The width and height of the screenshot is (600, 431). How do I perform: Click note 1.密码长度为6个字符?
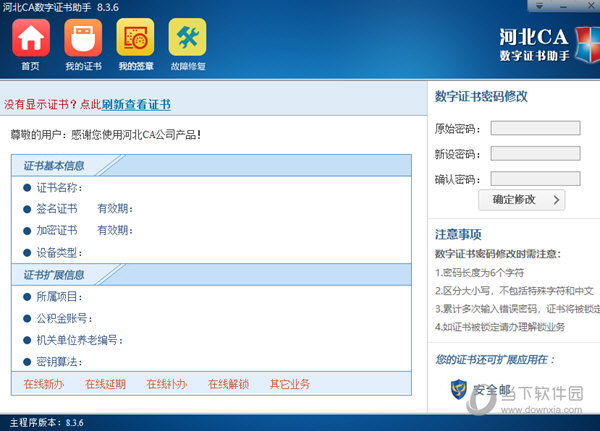(479, 273)
